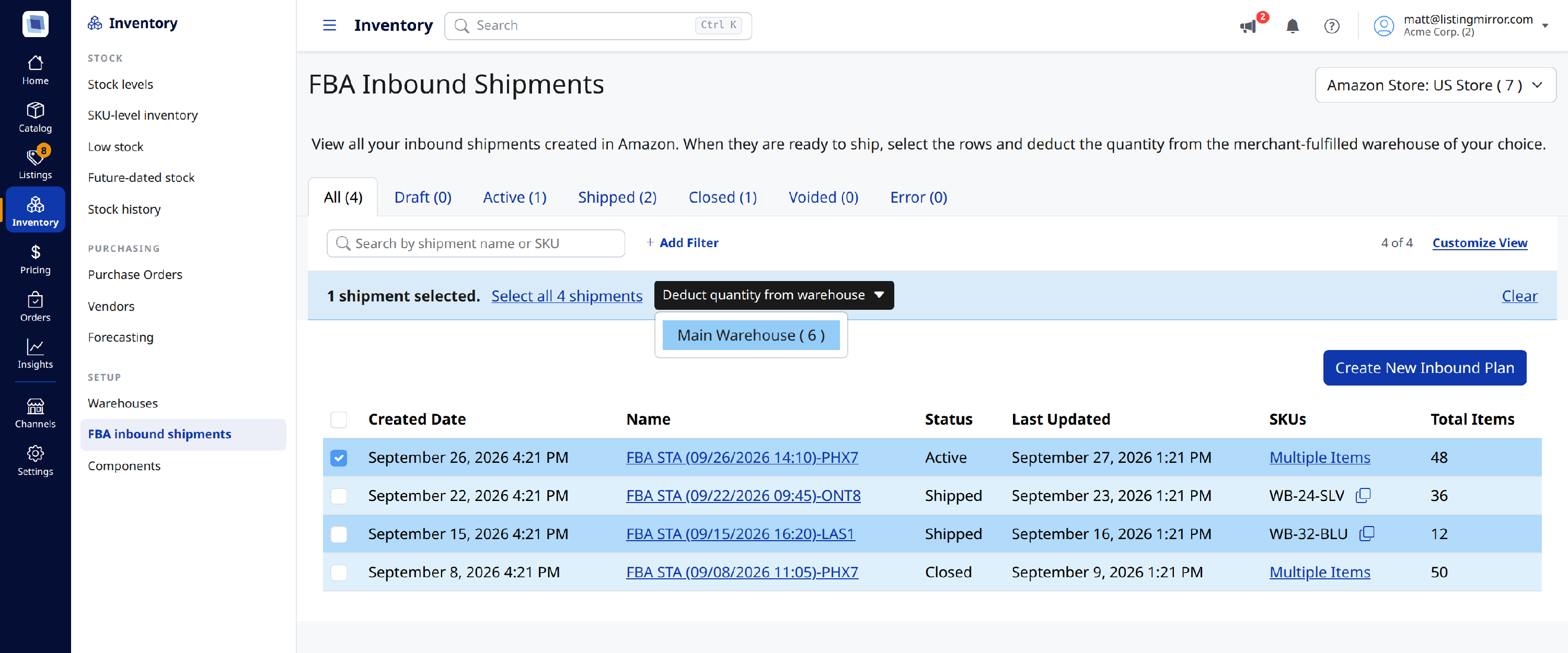Viewport: 1568px width, 653px height.
Task: Open the announcements megaphone icon
Action: coord(1248,26)
